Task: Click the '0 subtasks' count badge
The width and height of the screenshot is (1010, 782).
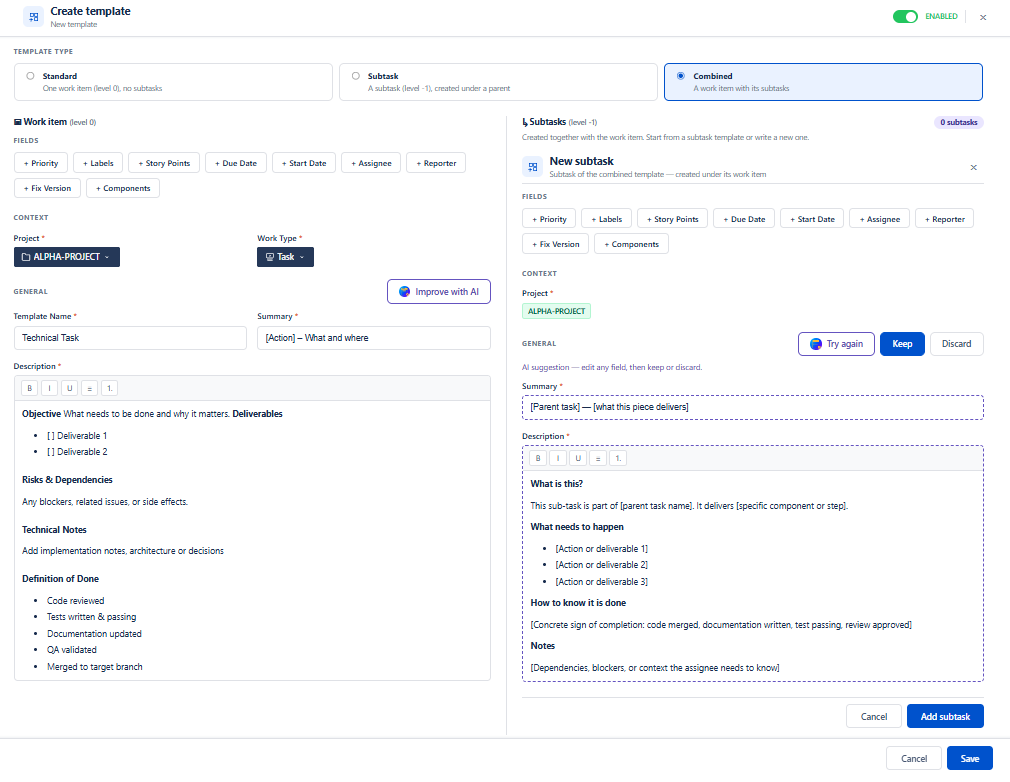Action: pyautogui.click(x=958, y=122)
